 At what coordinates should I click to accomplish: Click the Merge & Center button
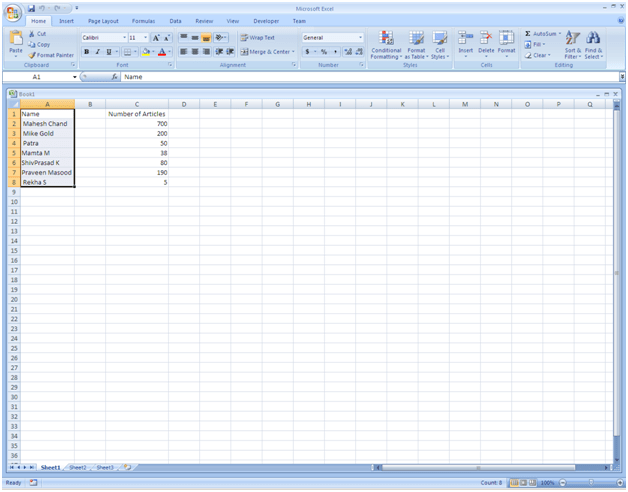pos(266,52)
